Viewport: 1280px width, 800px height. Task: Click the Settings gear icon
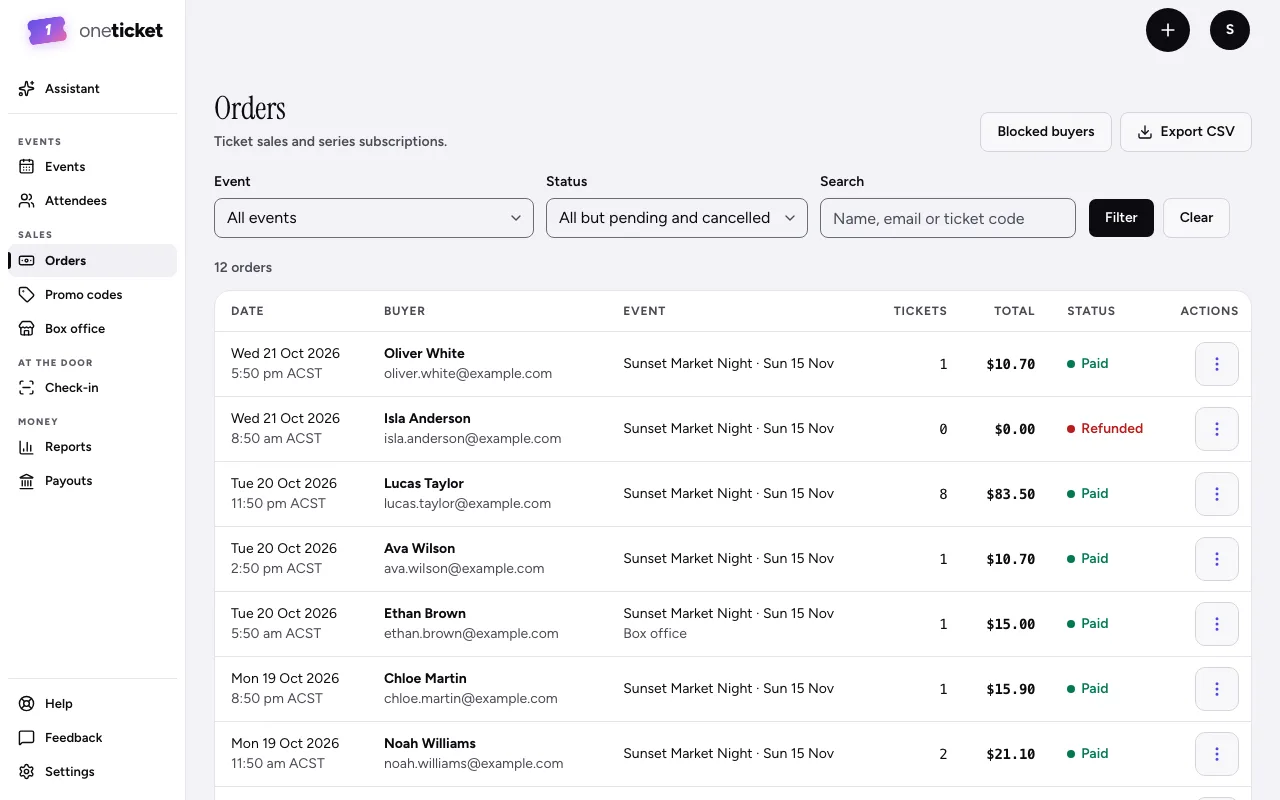tap(27, 772)
